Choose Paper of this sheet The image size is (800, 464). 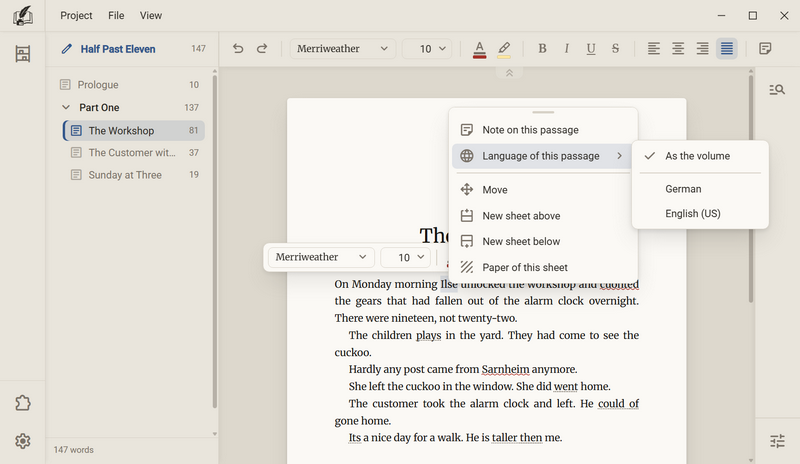pos(543,267)
